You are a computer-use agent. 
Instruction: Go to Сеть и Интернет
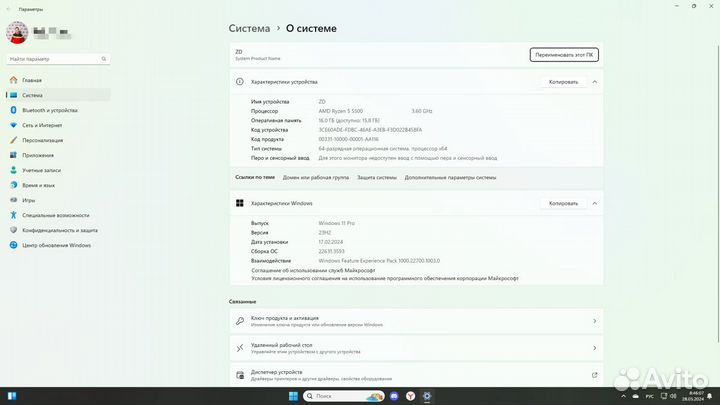[x=58, y=125]
